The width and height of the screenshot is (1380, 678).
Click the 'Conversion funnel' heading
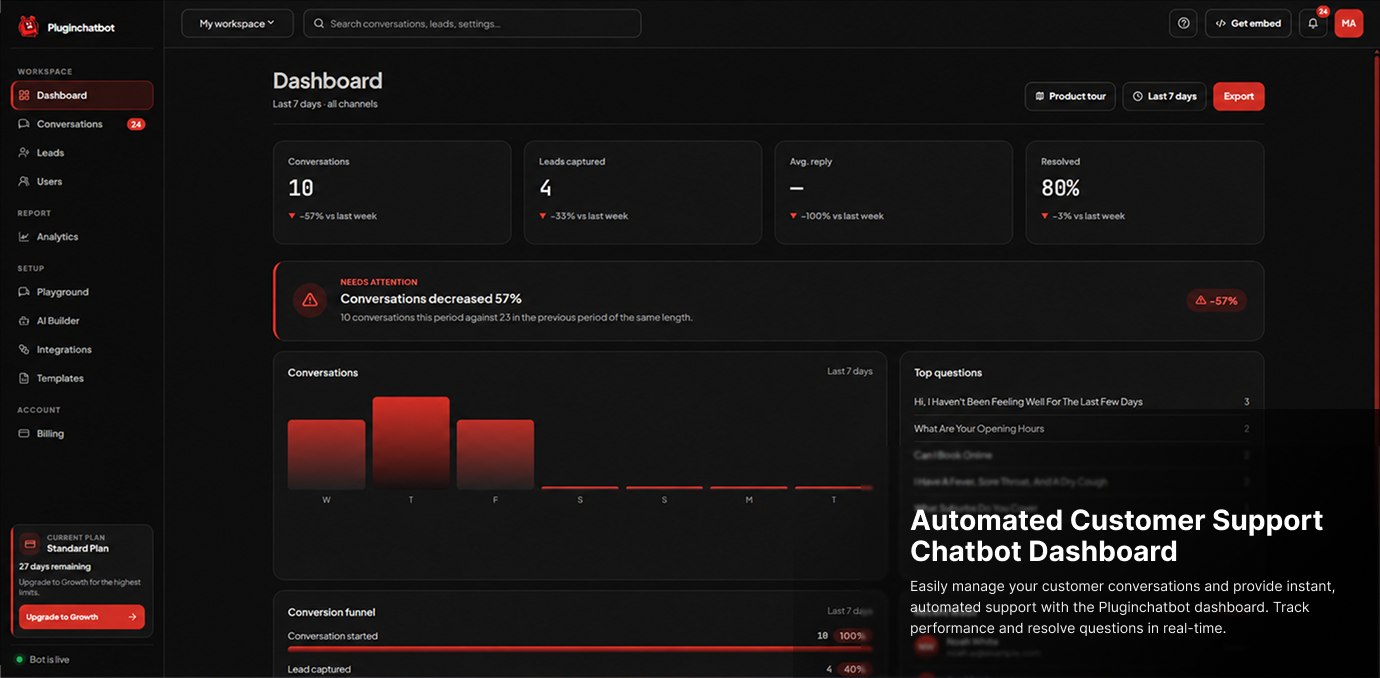point(332,612)
